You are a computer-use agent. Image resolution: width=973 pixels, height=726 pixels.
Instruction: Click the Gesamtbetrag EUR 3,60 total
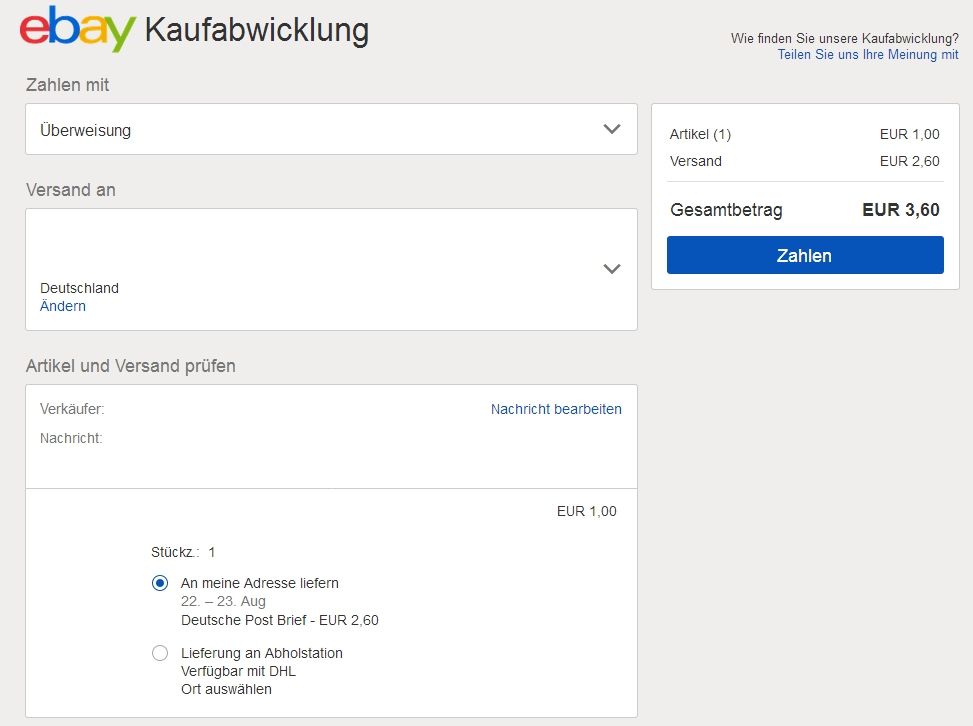click(x=900, y=210)
